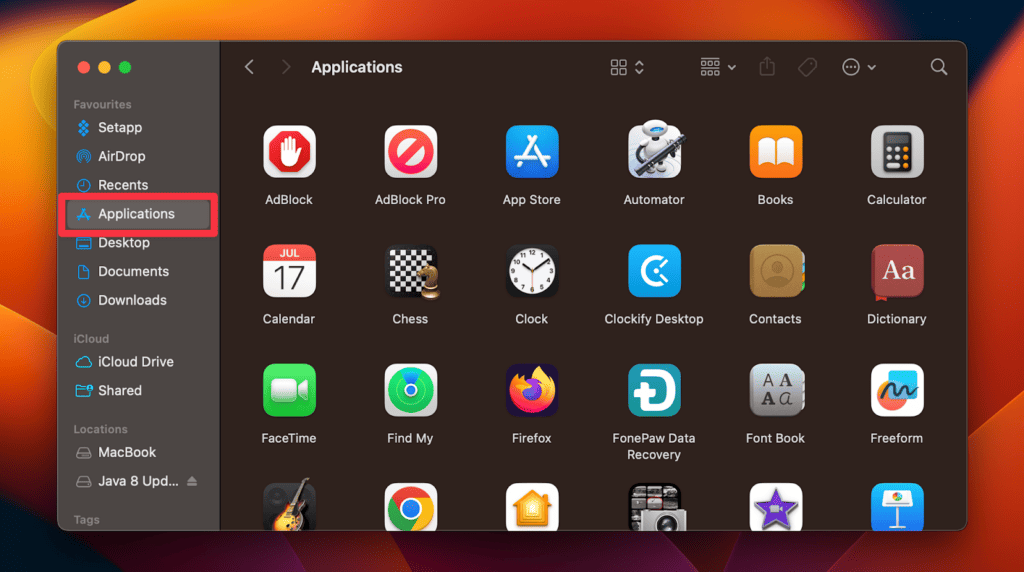Viewport: 1024px width, 572px height.
Task: Open the Dictionary app
Action: click(x=897, y=272)
